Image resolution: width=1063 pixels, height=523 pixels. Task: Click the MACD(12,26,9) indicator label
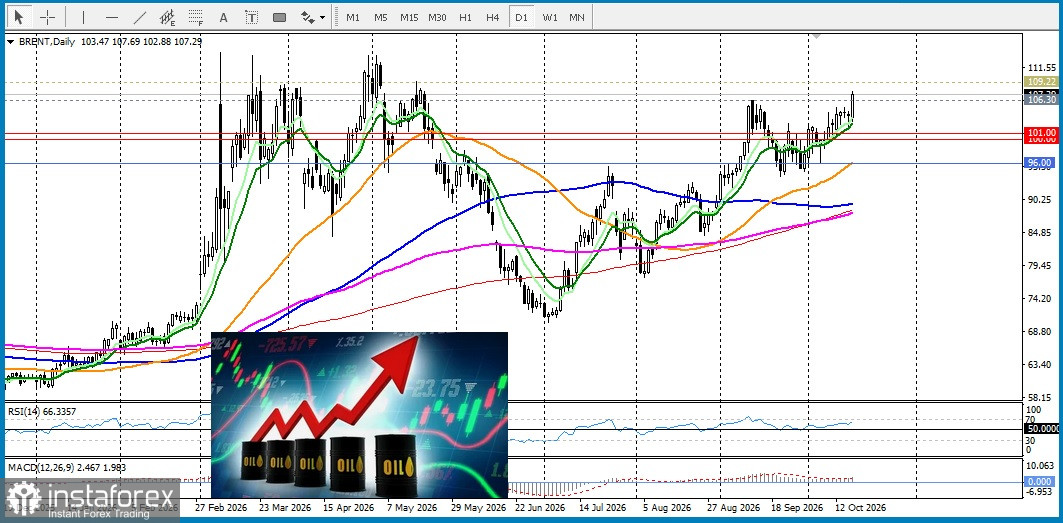tap(66, 467)
